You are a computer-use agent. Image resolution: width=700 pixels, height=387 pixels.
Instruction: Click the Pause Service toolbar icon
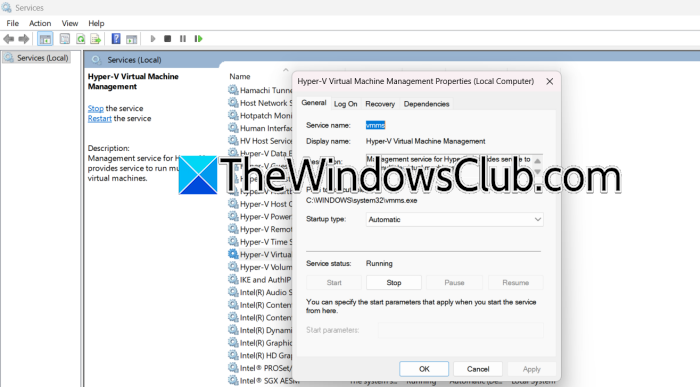[183, 39]
